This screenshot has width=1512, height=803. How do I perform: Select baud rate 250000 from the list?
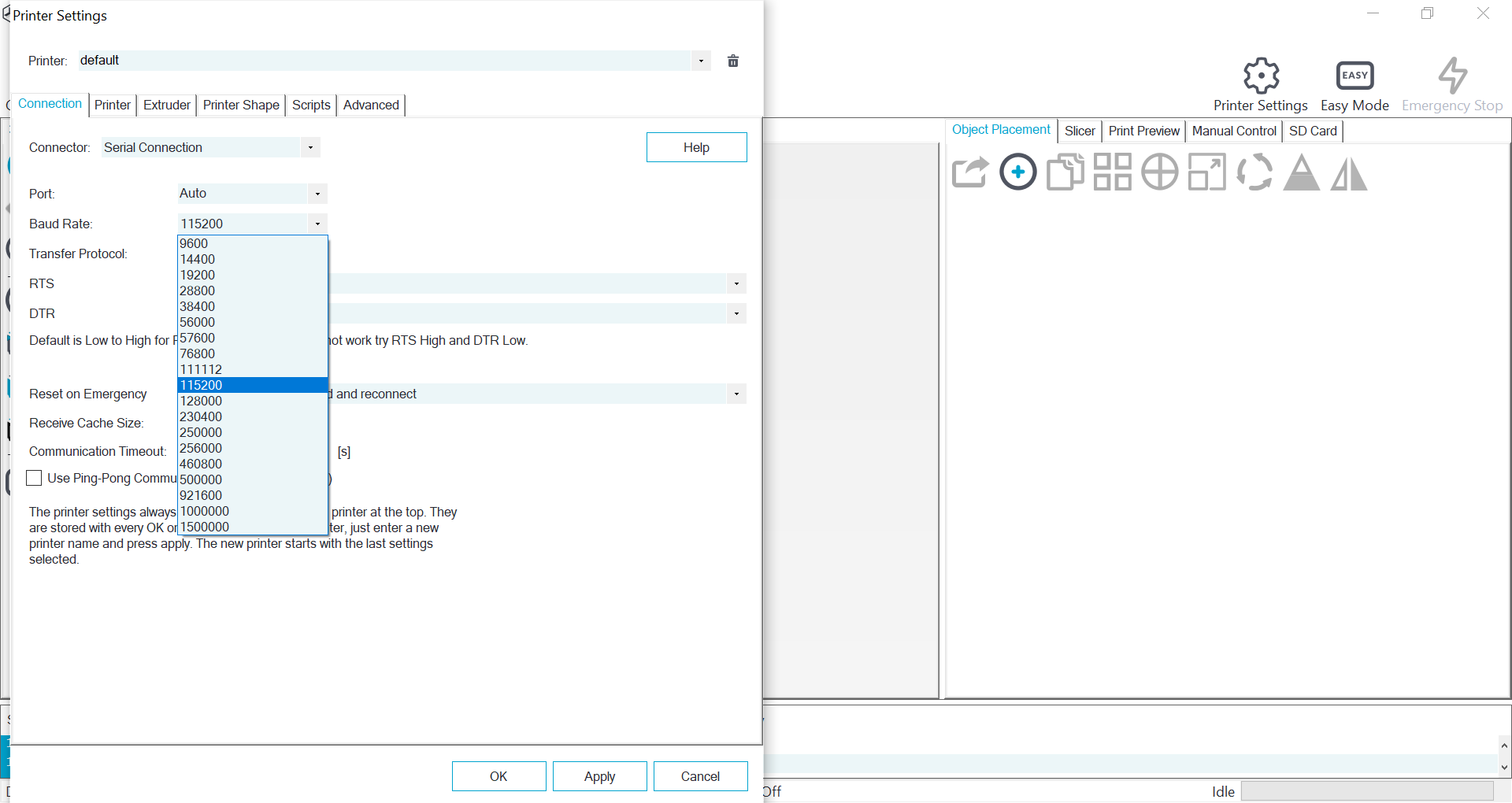click(201, 432)
